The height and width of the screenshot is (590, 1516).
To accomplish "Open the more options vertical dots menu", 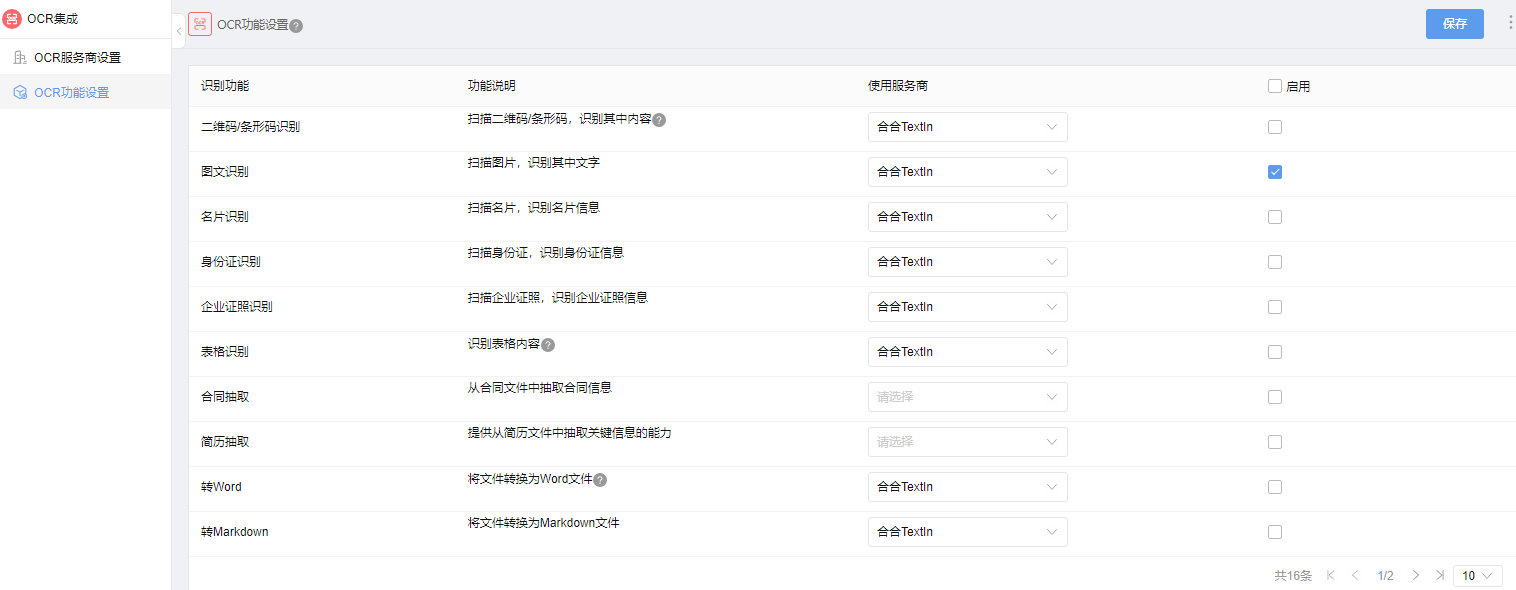I will click(x=1510, y=23).
